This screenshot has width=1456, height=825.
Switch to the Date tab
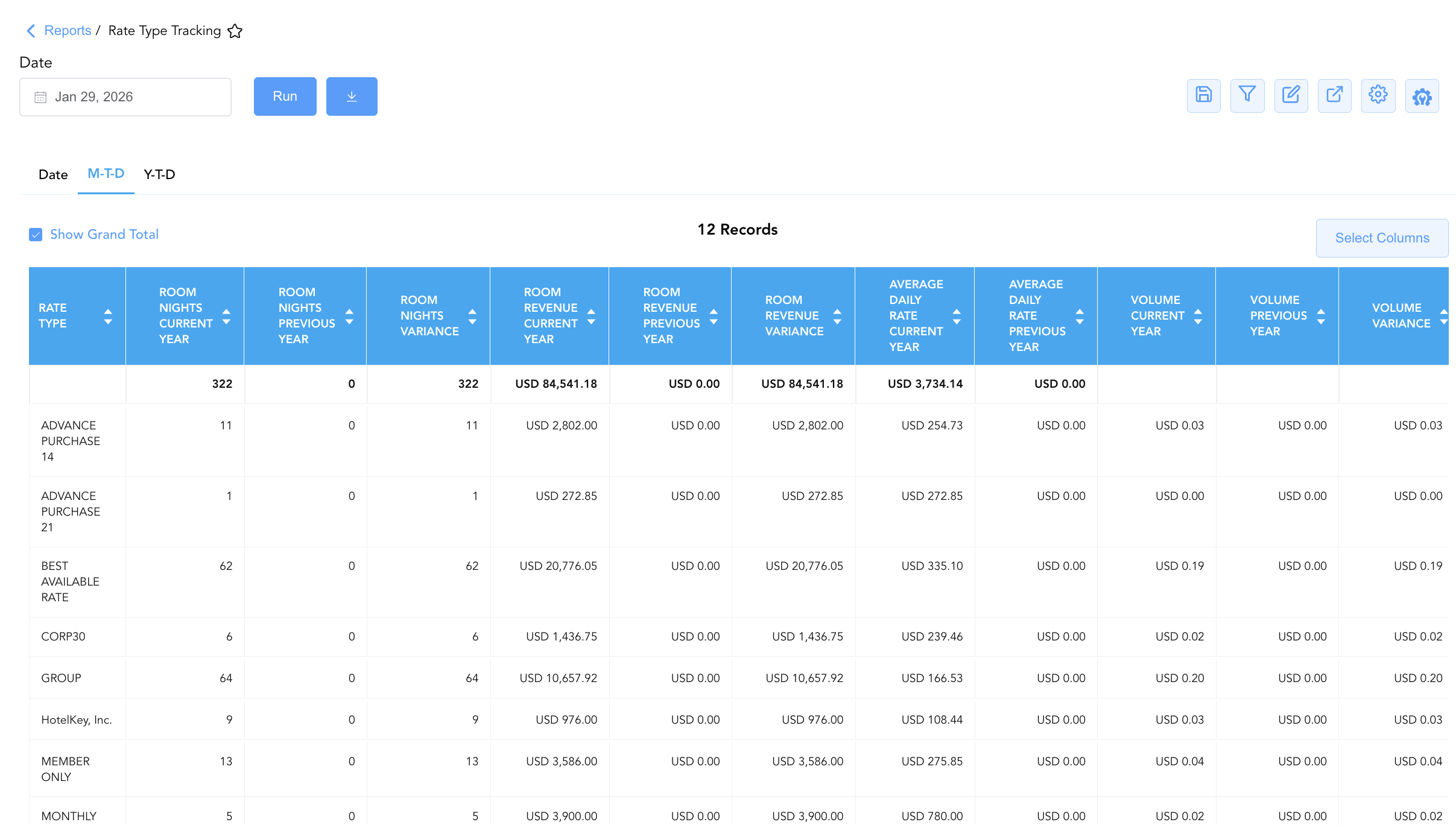pos(53,175)
